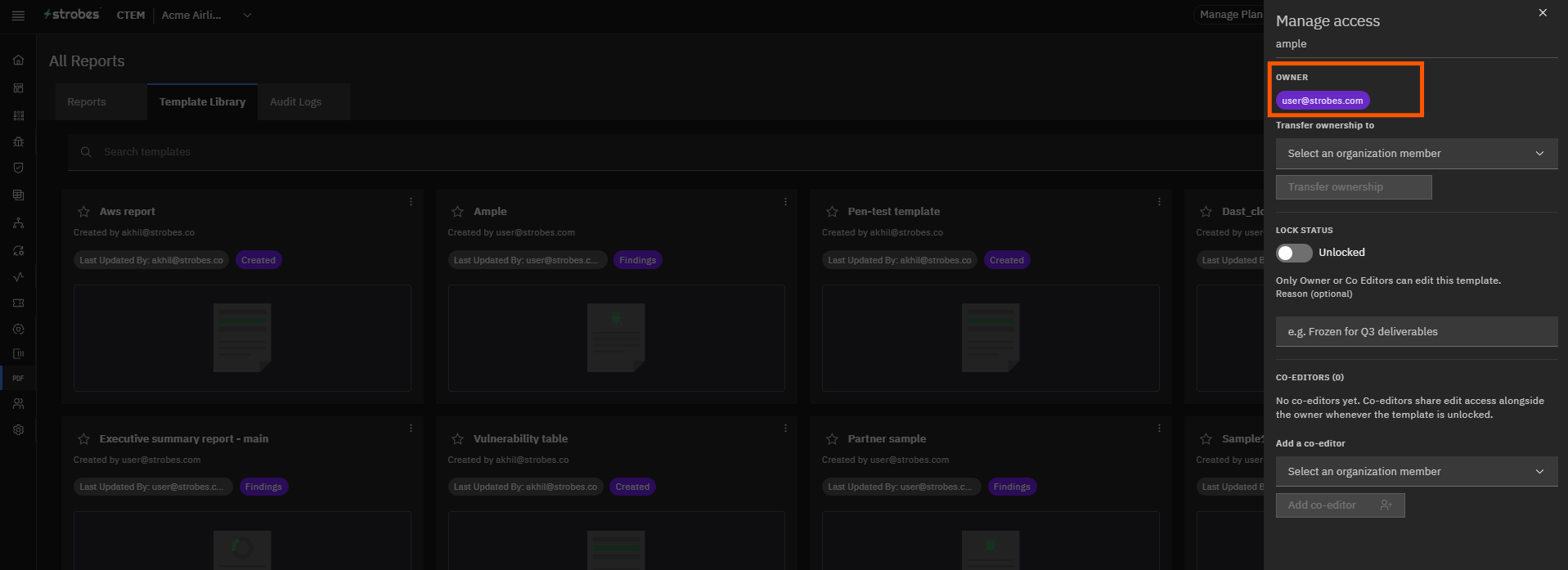Star the Pen-test template

(832, 211)
